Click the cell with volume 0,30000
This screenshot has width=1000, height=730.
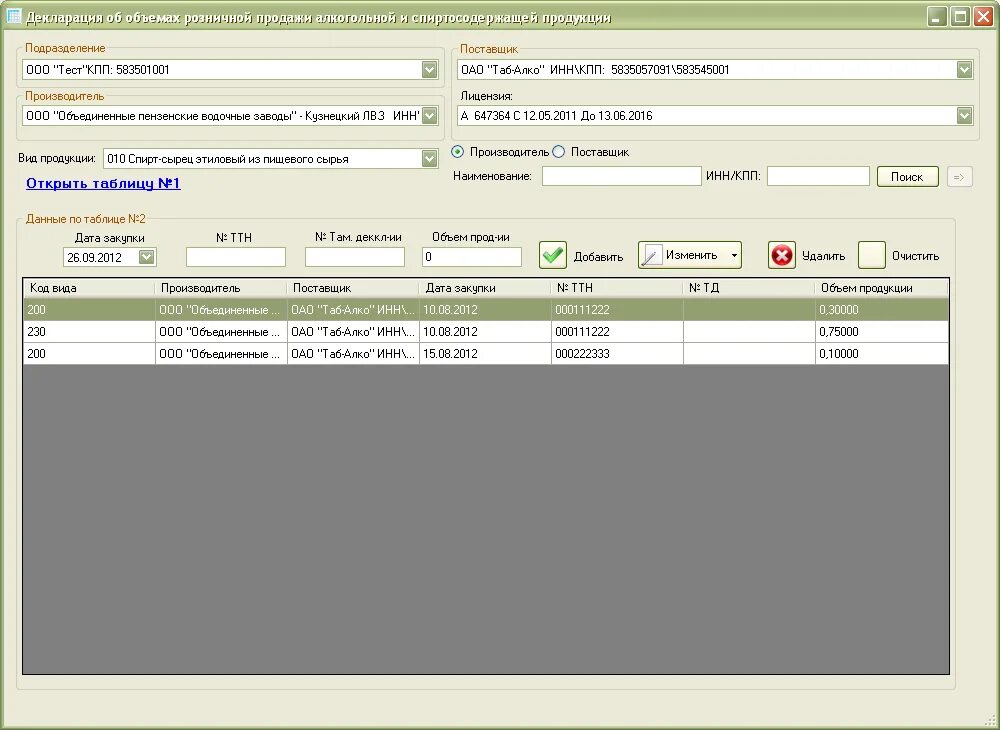point(882,310)
